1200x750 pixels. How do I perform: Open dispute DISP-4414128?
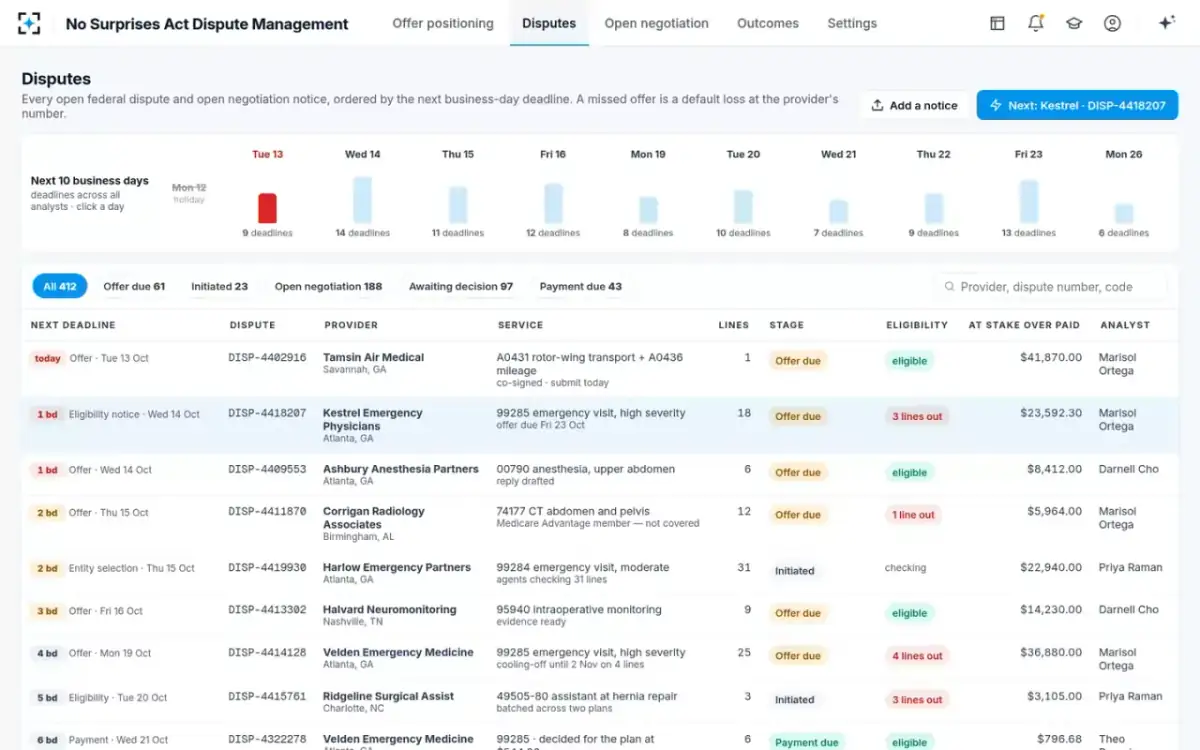[x=267, y=653]
